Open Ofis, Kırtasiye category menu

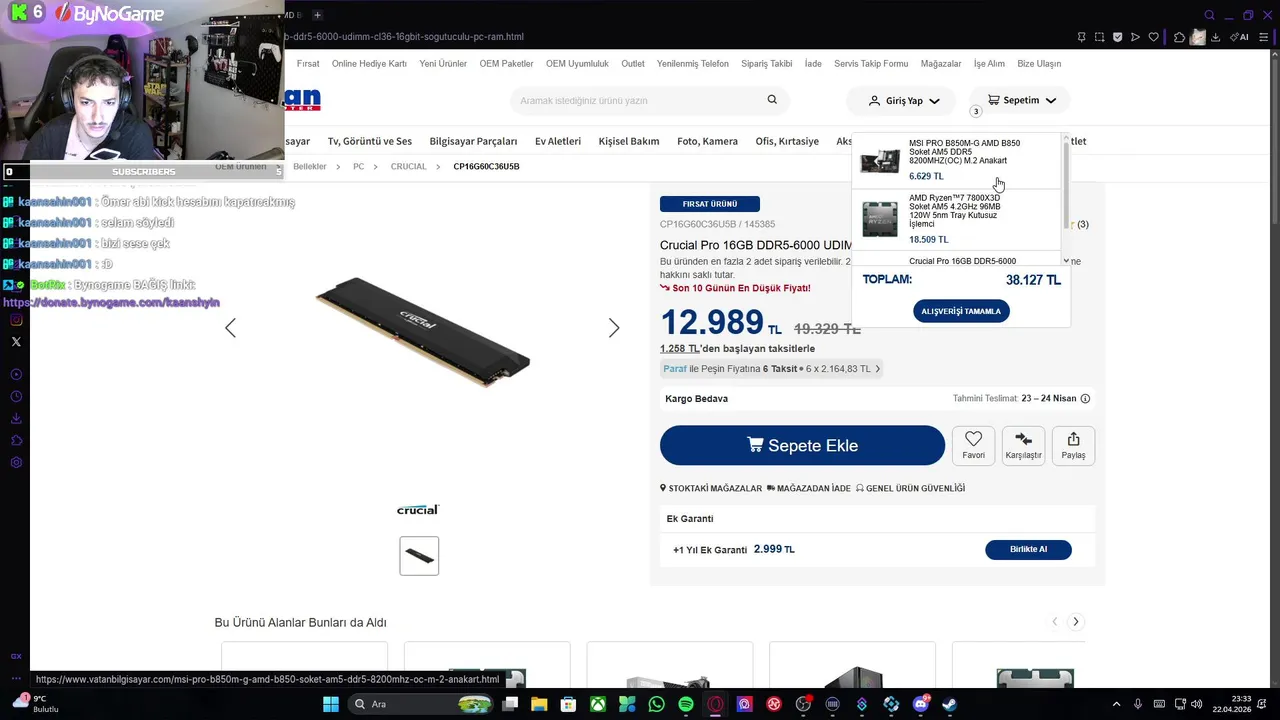click(x=787, y=141)
